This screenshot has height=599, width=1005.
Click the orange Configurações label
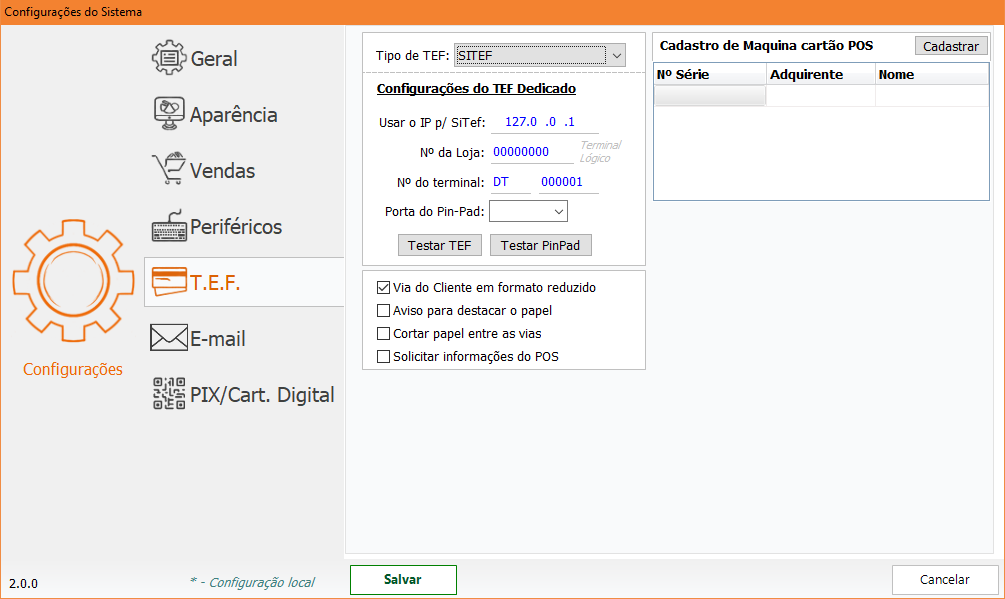point(73,370)
